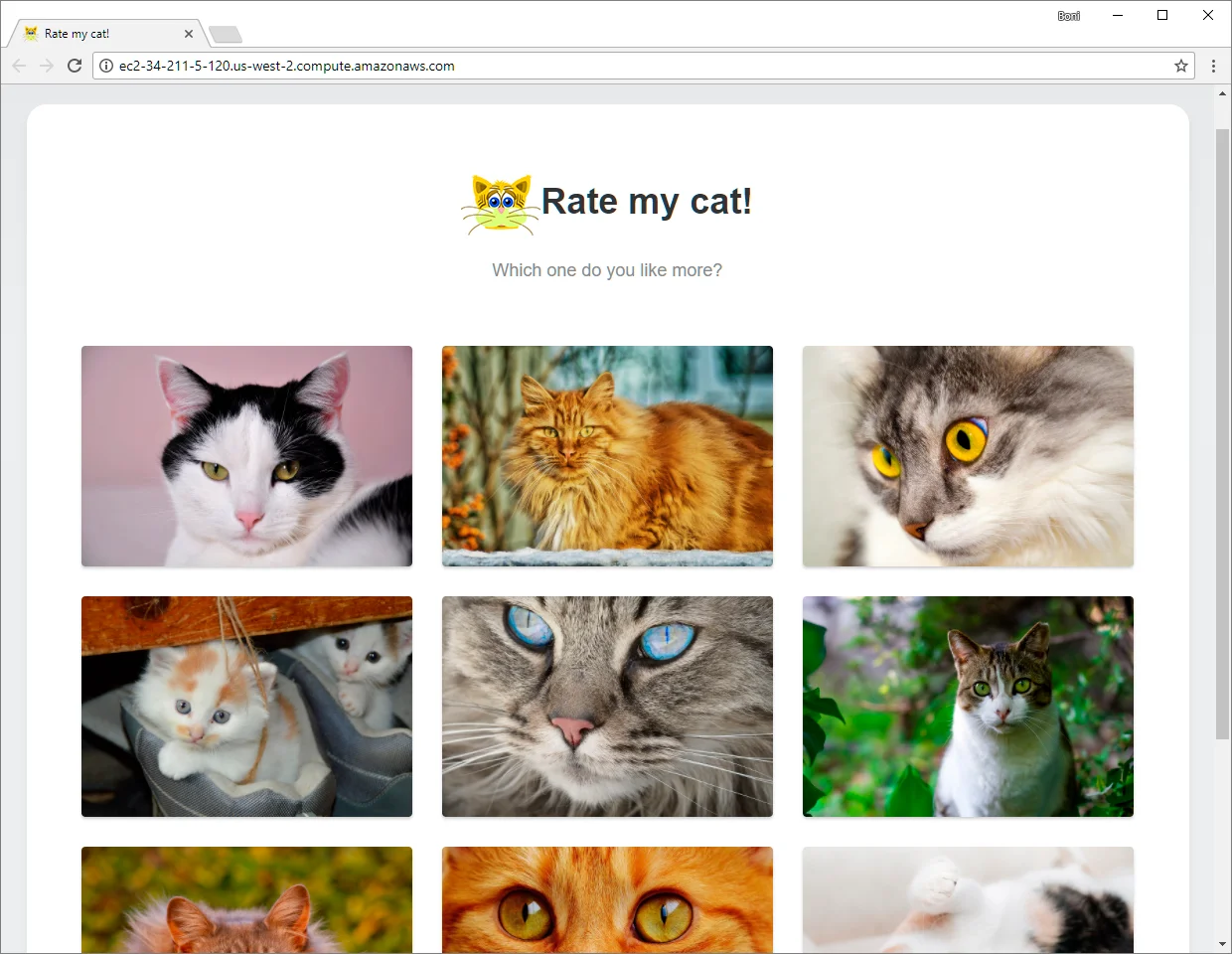The width and height of the screenshot is (1232, 954).
Task: Click the scrollbar up arrow
Action: coord(1222,93)
